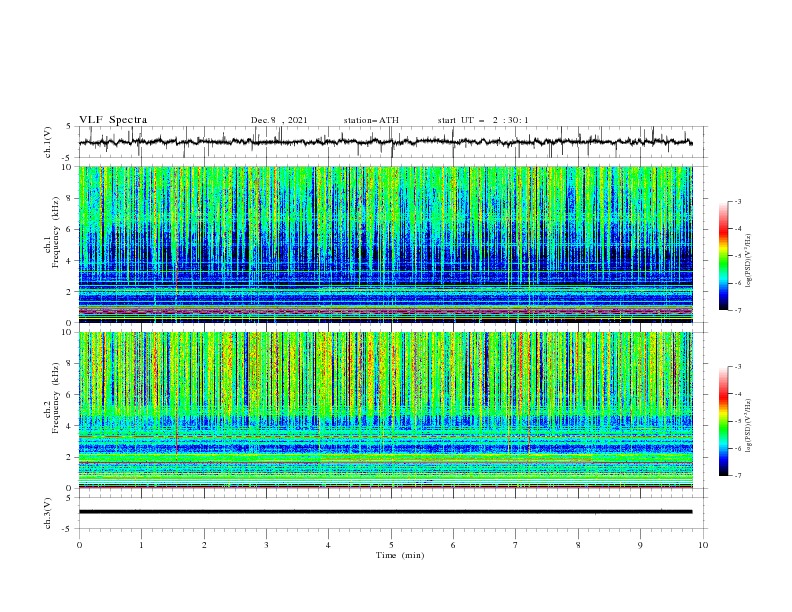The width and height of the screenshot is (792, 612).
Task: Click the time axis tick label "0"
Action: 79,545
